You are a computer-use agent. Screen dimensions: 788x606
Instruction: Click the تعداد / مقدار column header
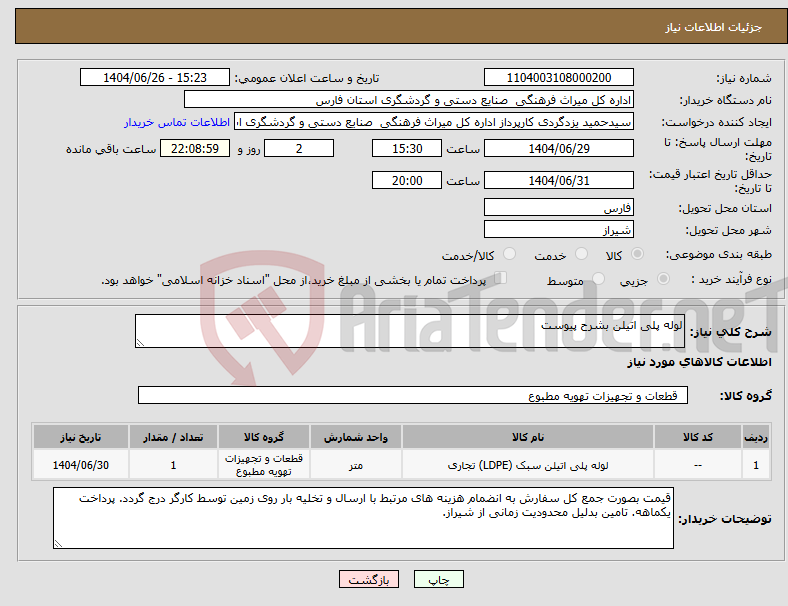click(x=173, y=437)
